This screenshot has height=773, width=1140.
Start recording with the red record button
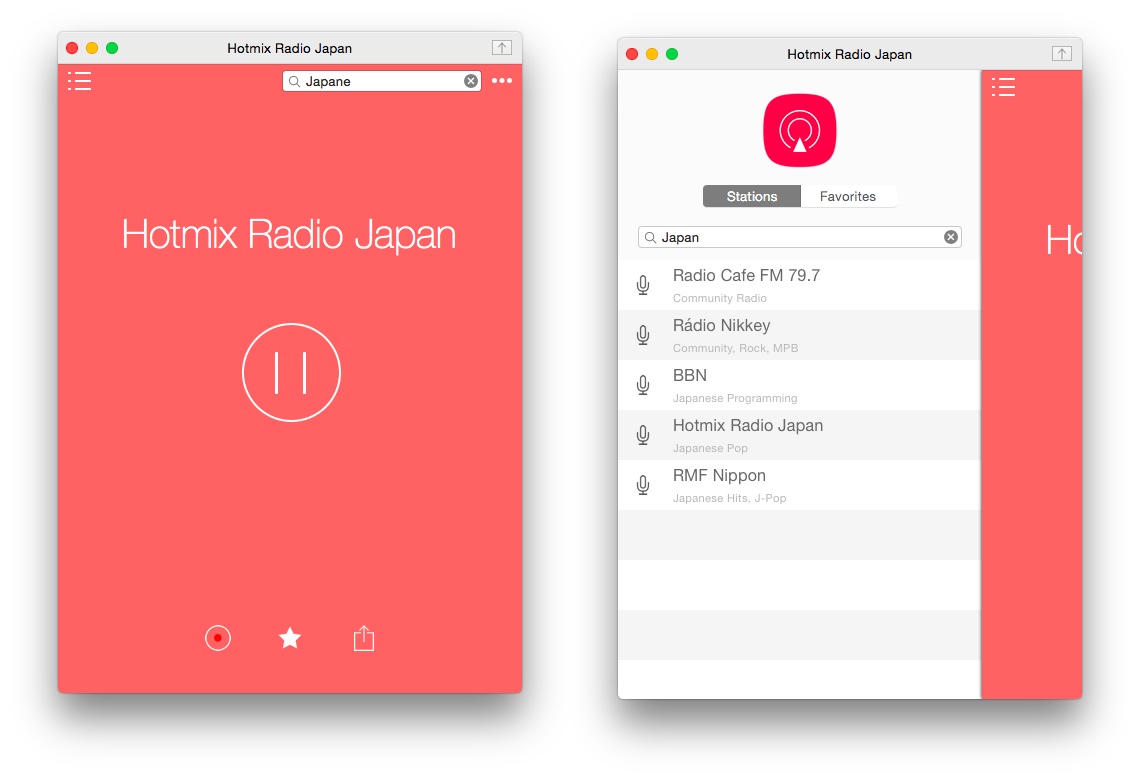(217, 638)
